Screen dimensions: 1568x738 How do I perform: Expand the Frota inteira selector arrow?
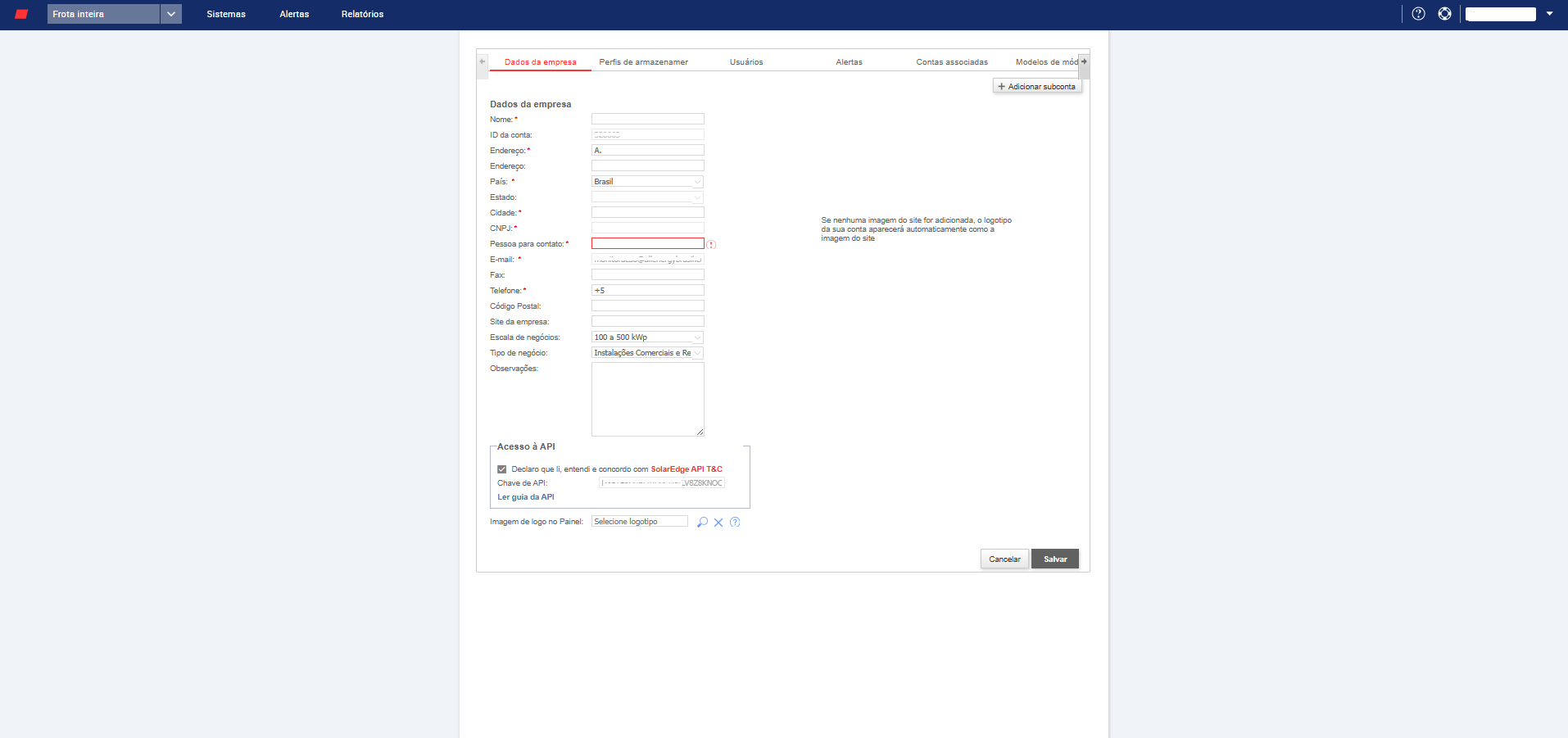[170, 14]
